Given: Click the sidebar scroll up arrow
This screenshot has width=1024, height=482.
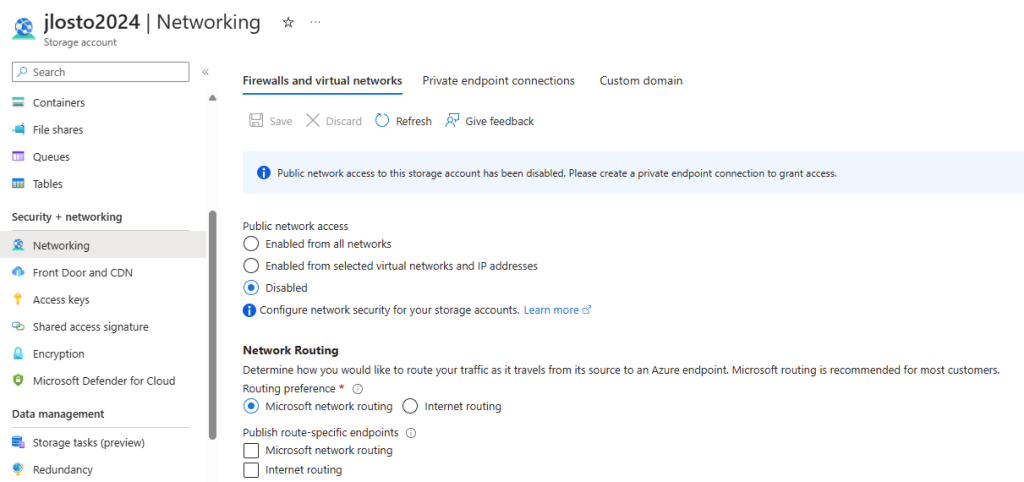Looking at the screenshot, I should [x=212, y=99].
